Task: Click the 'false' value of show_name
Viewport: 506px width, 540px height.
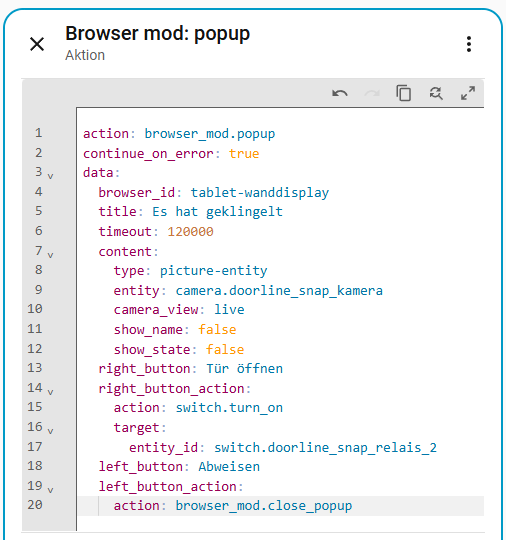Action: (217, 330)
